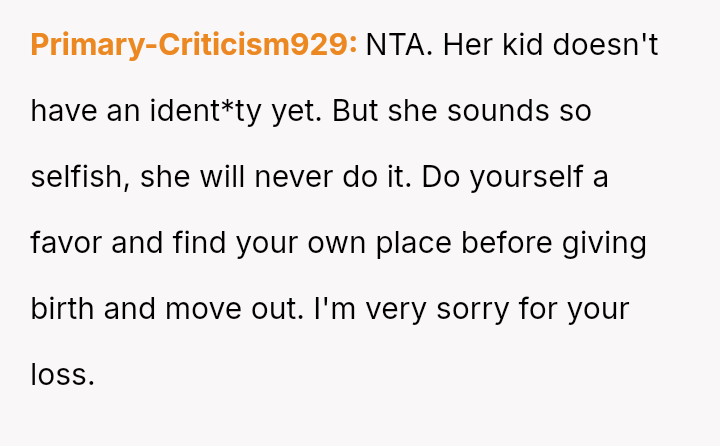This screenshot has width=720, height=446.
Task: Open the Primary-Criticism929 user profile link
Action: [x=193, y=44]
